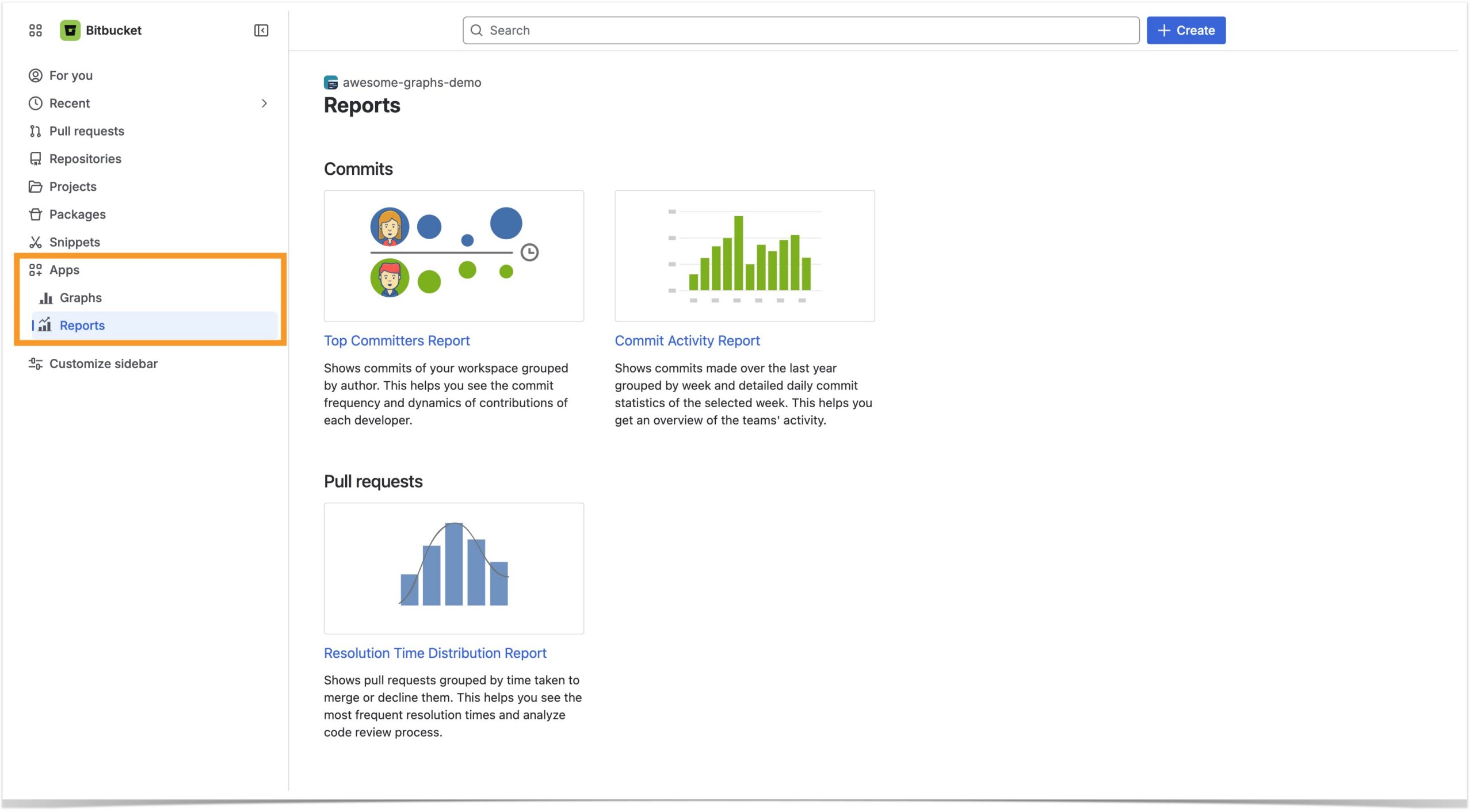The height and width of the screenshot is (812, 1473).
Task: Select the Projects folder icon
Action: click(x=35, y=186)
